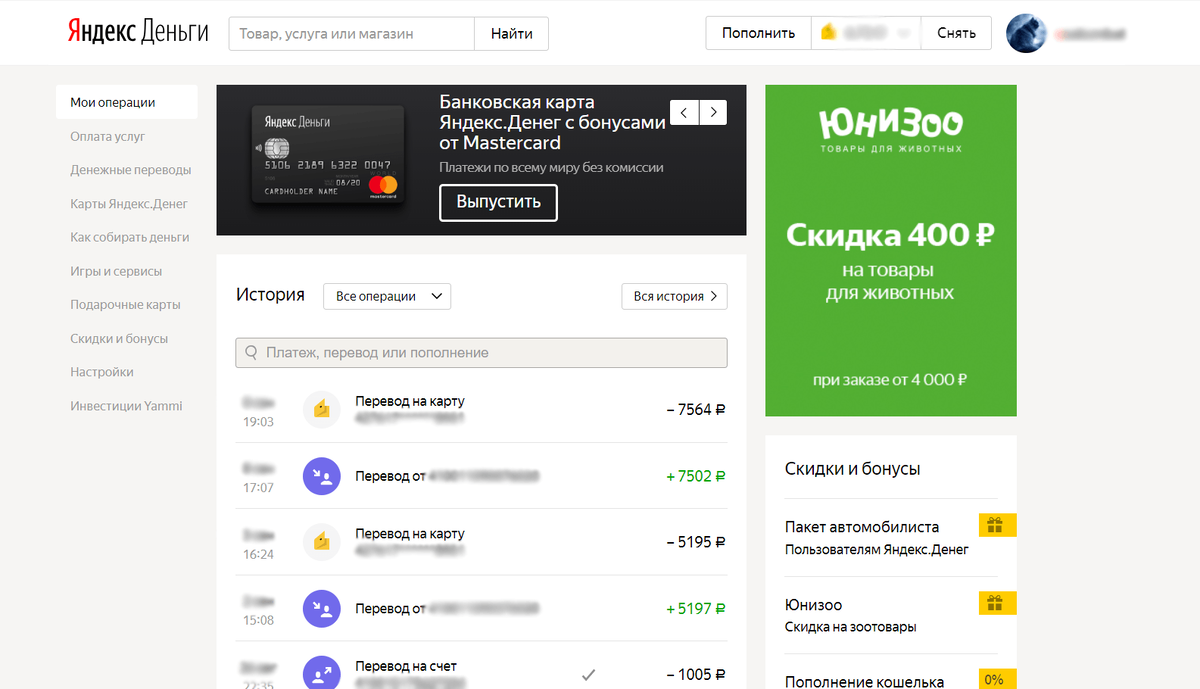Image resolution: width=1200 pixels, height=689 pixels.
Task: Click banner title Банковская карта Яндекс.Денег
Action: (x=552, y=122)
